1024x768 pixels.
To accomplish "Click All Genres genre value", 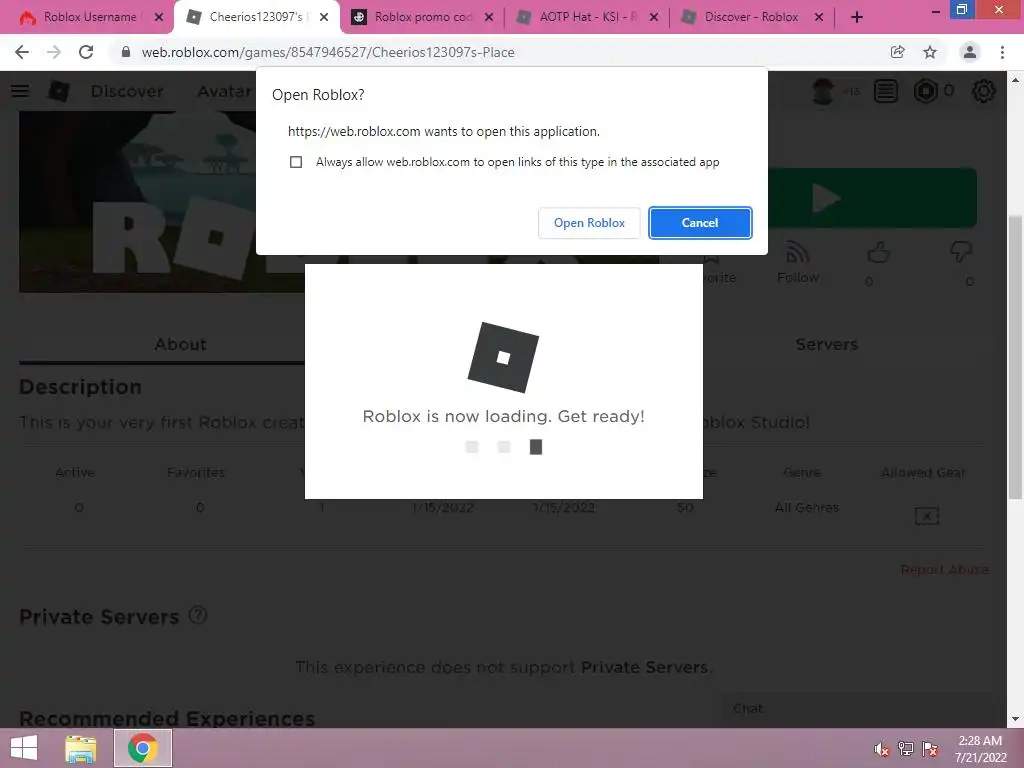I will pyautogui.click(x=807, y=507).
